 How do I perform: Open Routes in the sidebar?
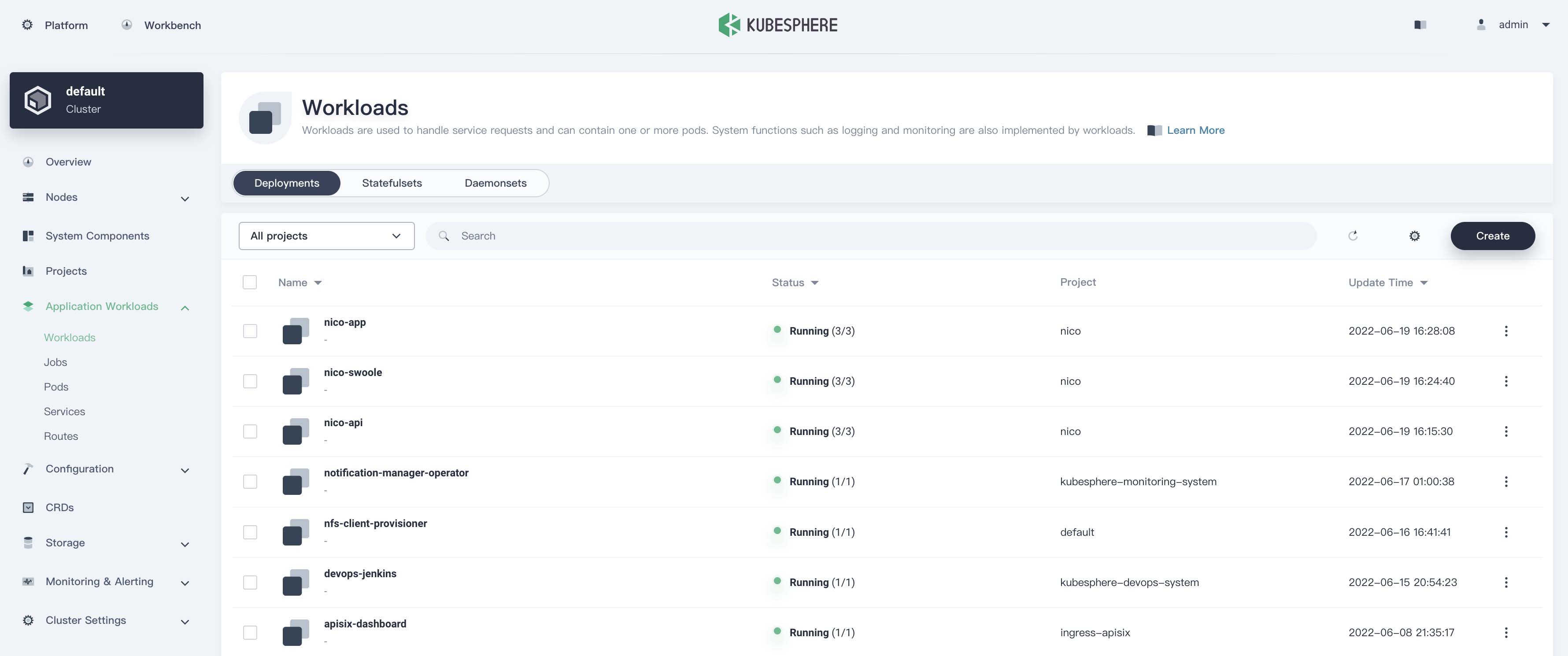[61, 436]
